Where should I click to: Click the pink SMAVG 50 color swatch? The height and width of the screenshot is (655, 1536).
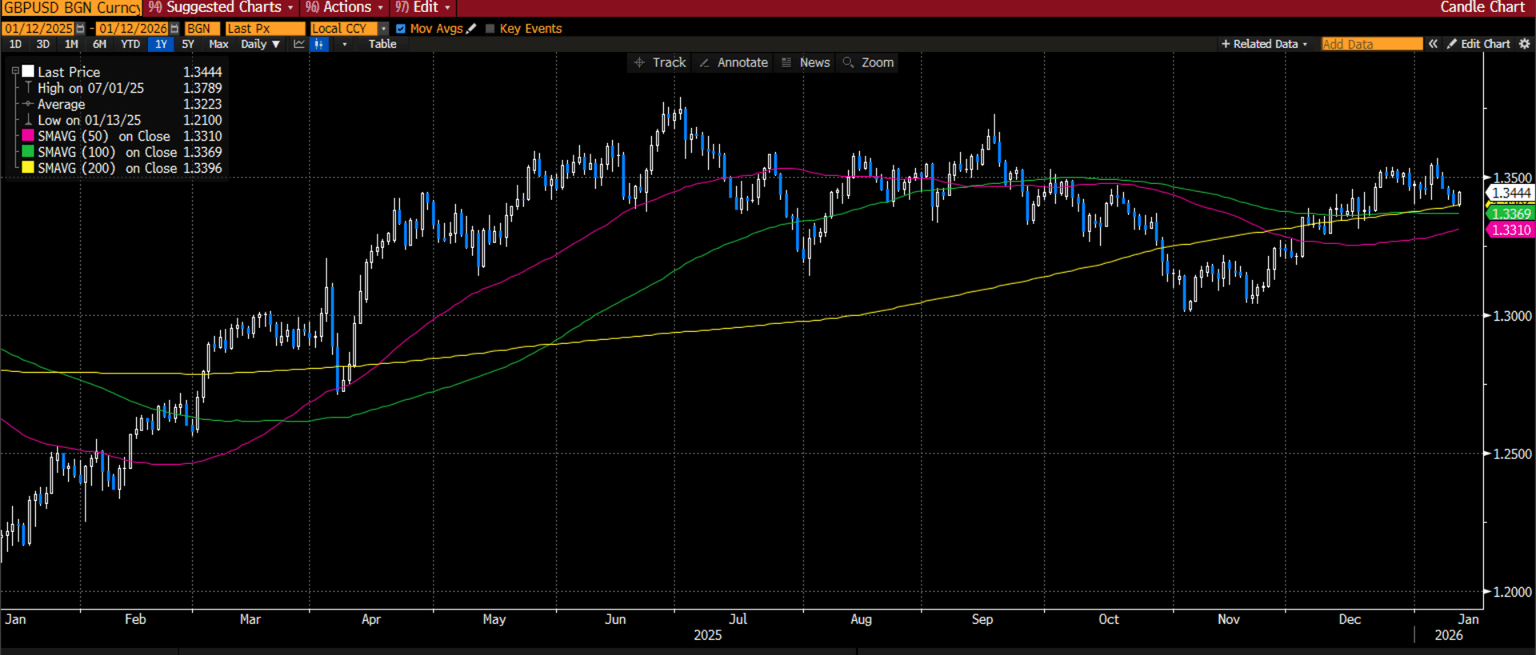[27, 135]
